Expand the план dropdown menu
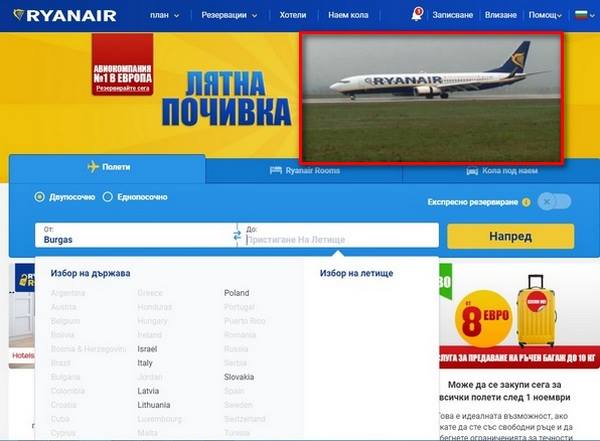The width and height of the screenshot is (600, 441). pos(165,15)
